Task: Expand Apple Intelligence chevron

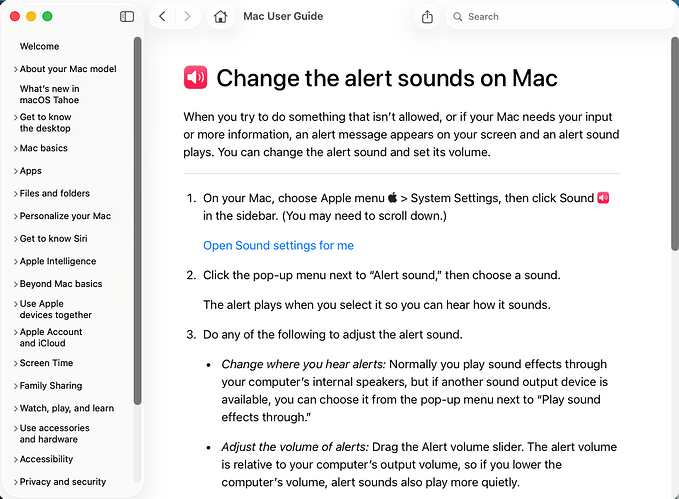Action: point(16,262)
